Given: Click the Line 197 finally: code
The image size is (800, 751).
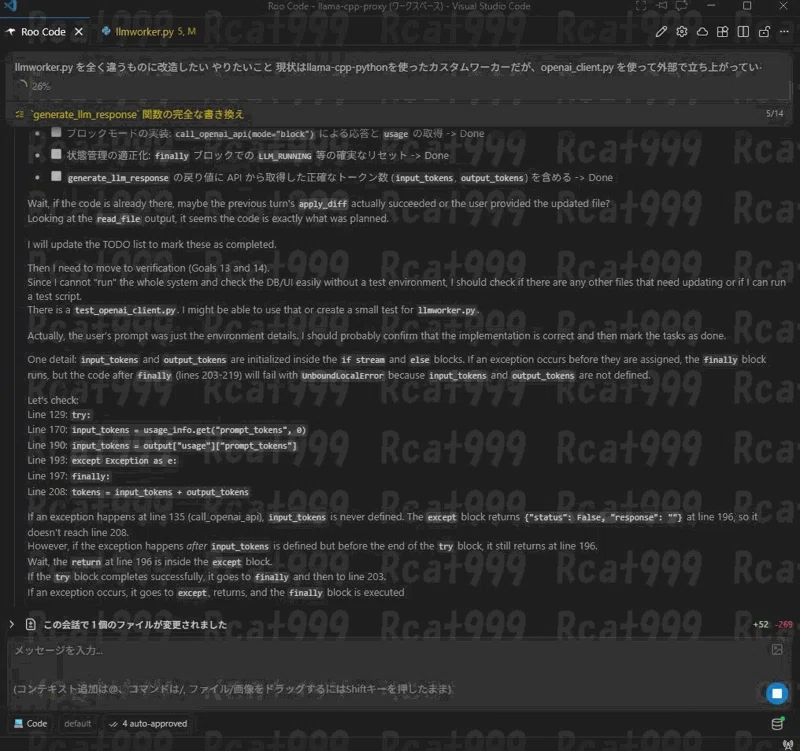Looking at the screenshot, I should [90, 477].
